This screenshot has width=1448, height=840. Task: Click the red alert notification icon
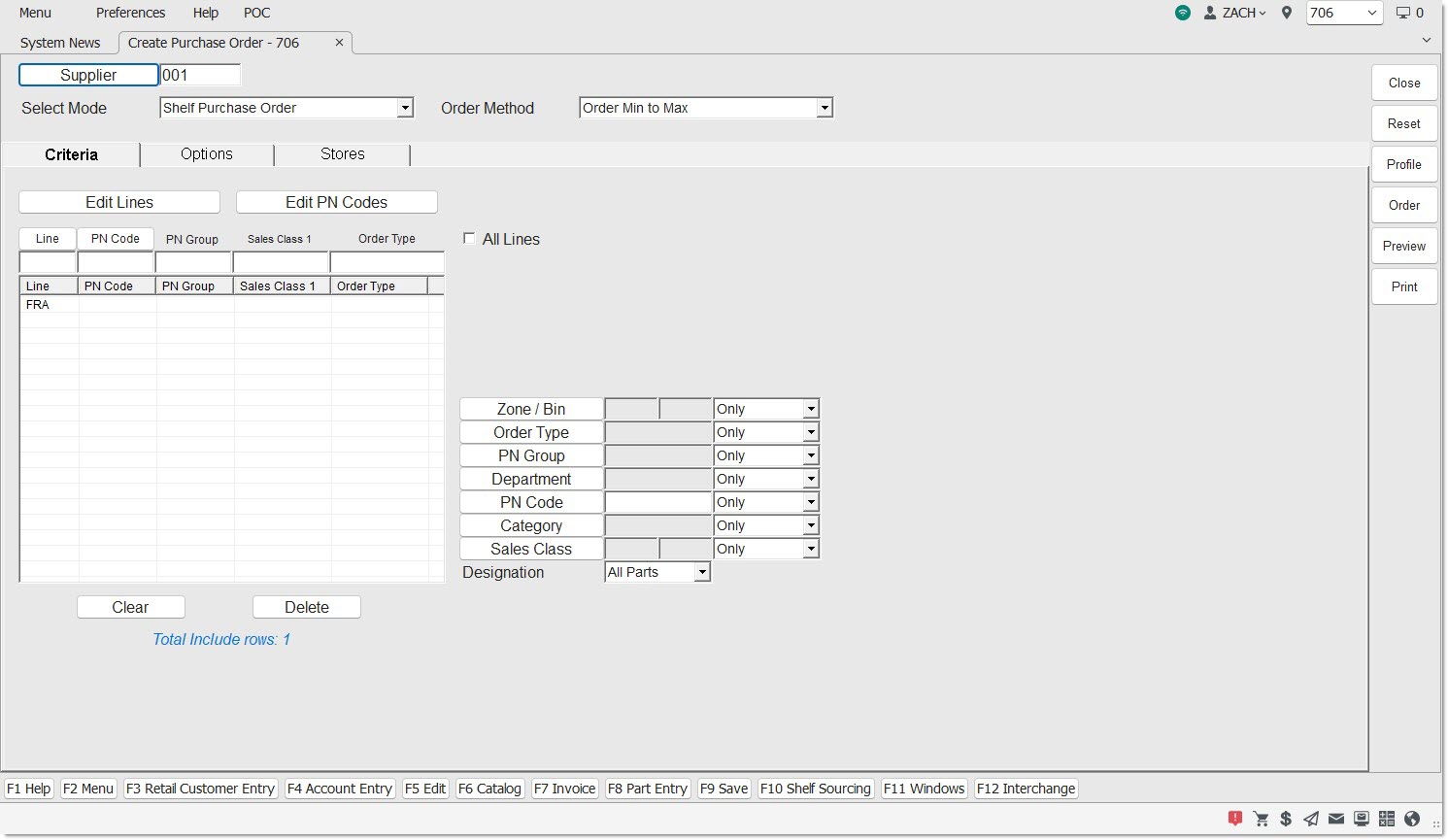click(1234, 819)
